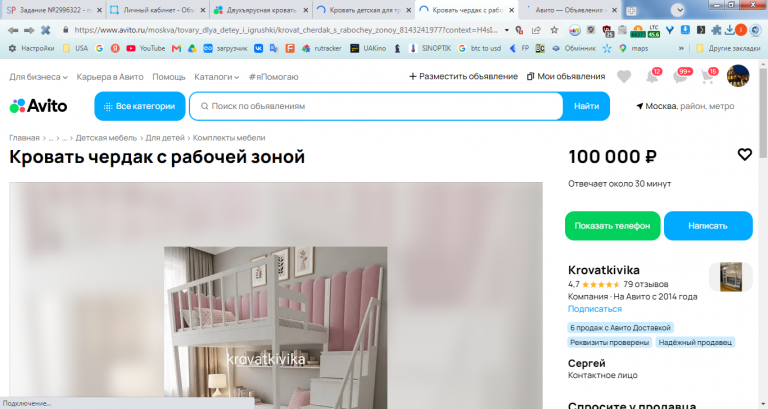The width and height of the screenshot is (768, 409).
Task: Open Avito favorites heart in the header
Action: coord(624,77)
